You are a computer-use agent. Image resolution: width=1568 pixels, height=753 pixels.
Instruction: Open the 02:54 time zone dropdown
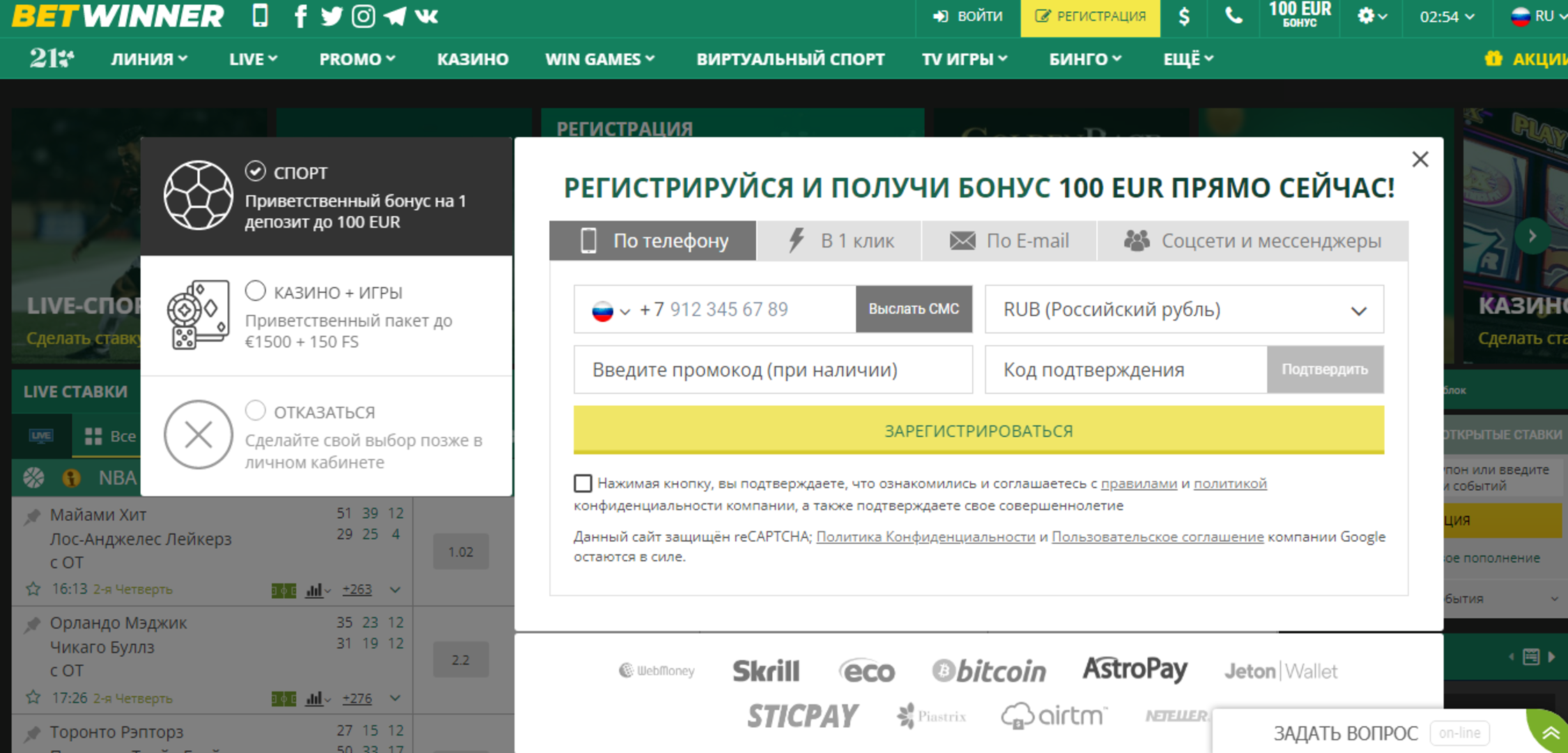click(1447, 16)
